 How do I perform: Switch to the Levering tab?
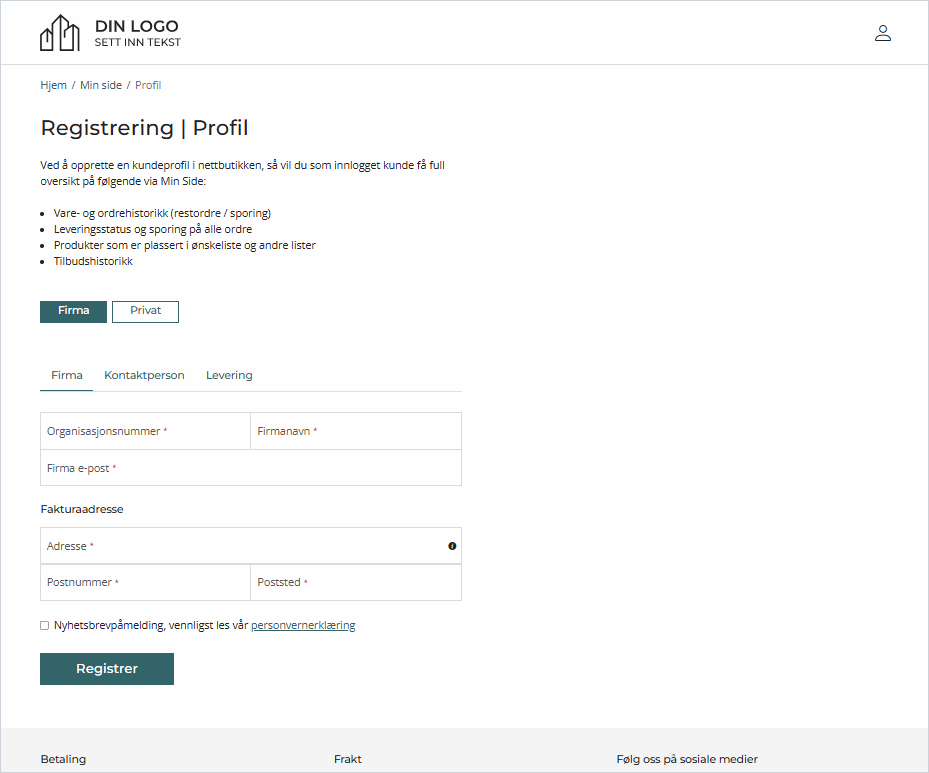[x=229, y=375]
